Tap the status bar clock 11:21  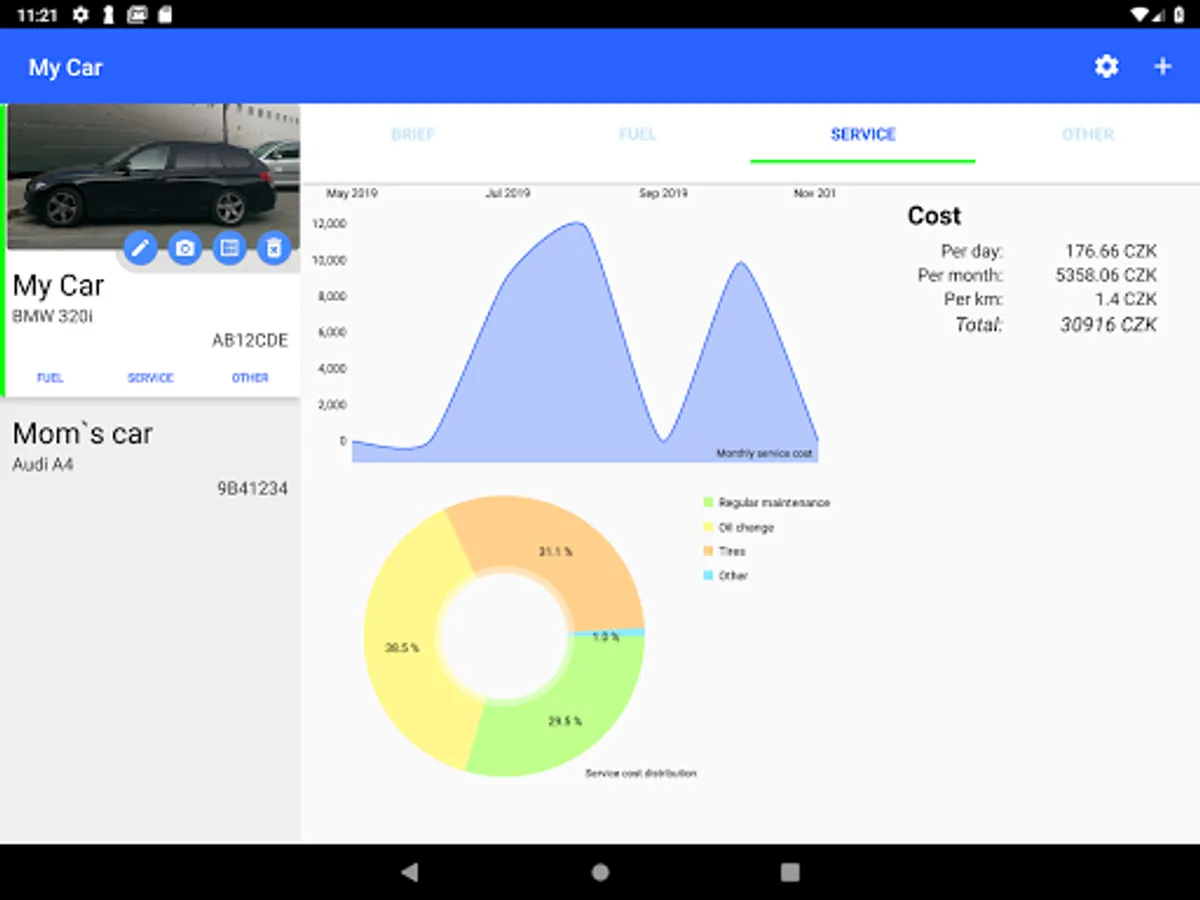(37, 15)
